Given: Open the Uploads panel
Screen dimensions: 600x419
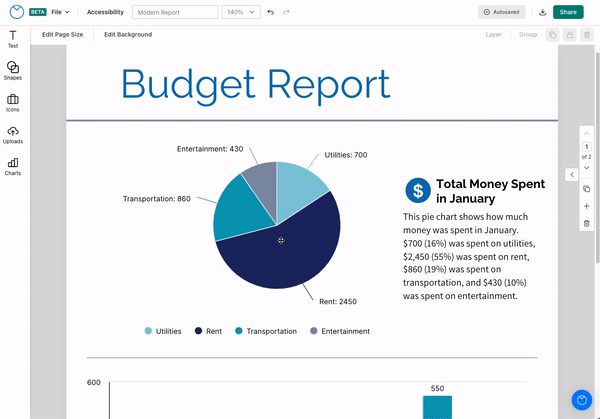Looking at the screenshot, I should [13, 134].
